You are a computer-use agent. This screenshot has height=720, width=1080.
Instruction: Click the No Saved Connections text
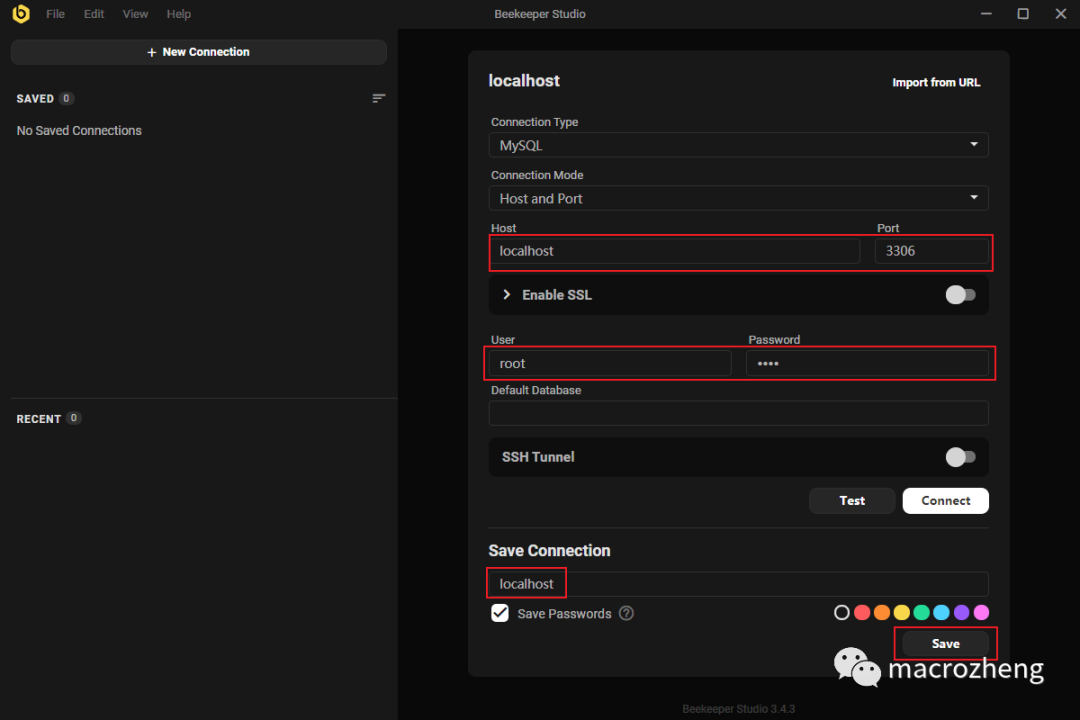79,131
